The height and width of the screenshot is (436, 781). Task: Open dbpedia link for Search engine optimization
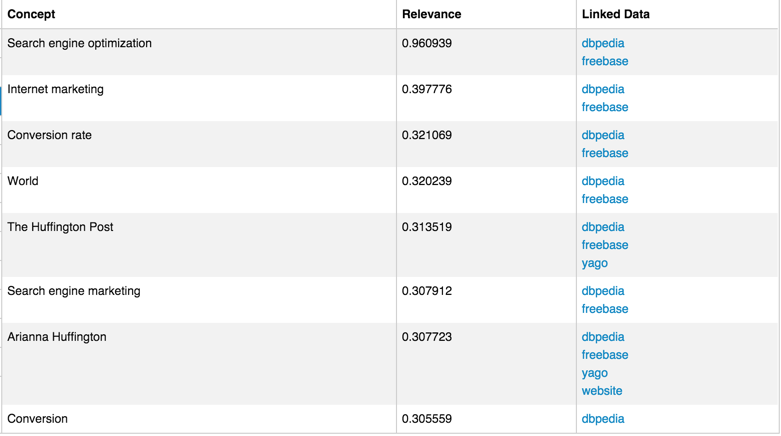click(602, 43)
